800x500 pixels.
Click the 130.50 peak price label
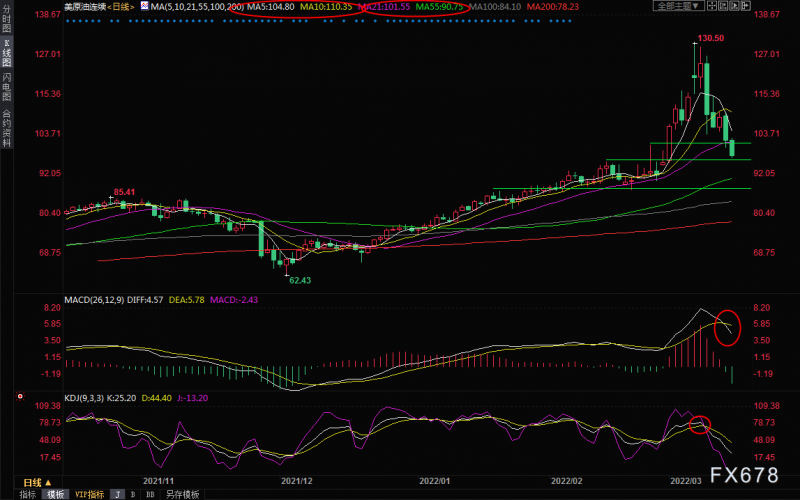coord(711,37)
